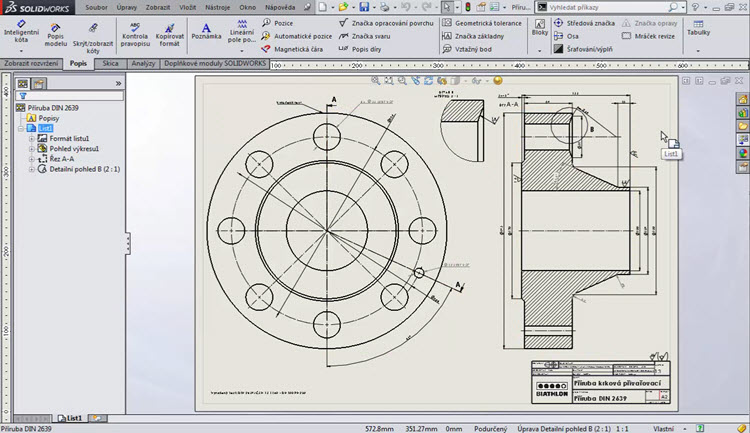The image size is (750, 433).
Task: Open the Nástroje menu
Action: [217, 7]
